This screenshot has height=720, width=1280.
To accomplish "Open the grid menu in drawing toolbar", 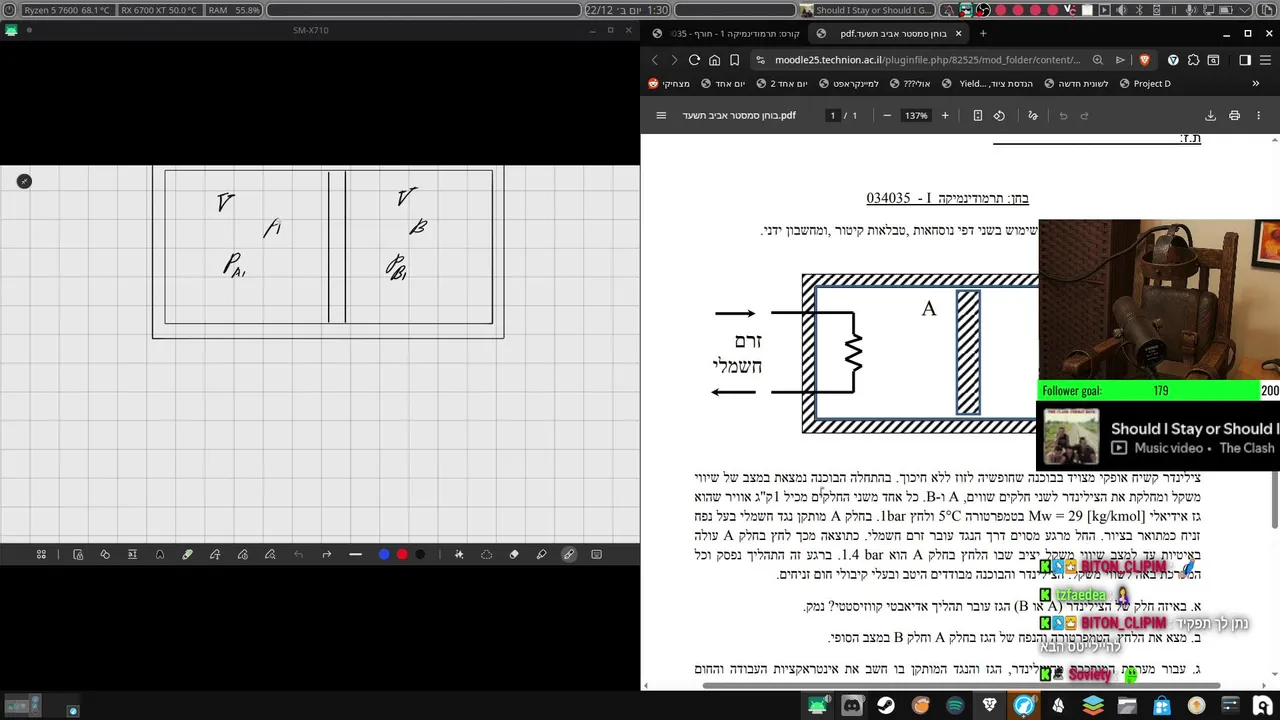I will tap(41, 555).
